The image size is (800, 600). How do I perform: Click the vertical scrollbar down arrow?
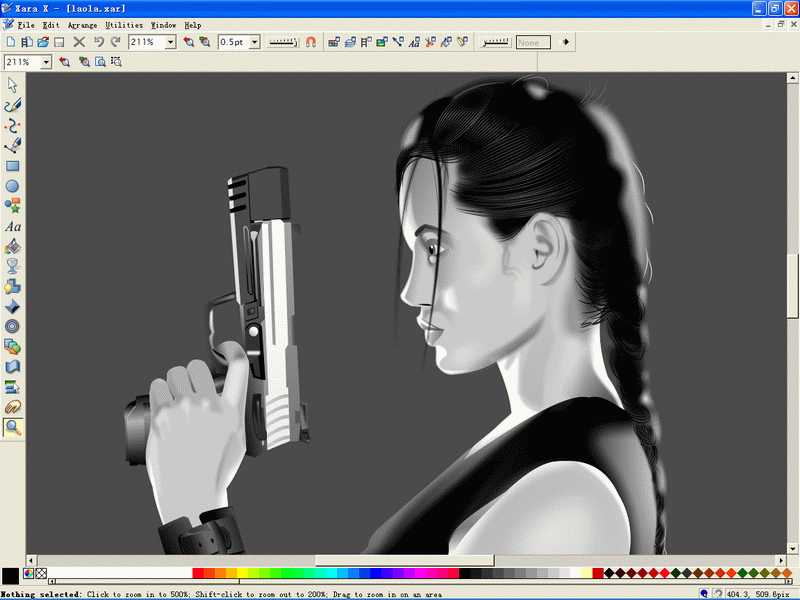pos(792,549)
